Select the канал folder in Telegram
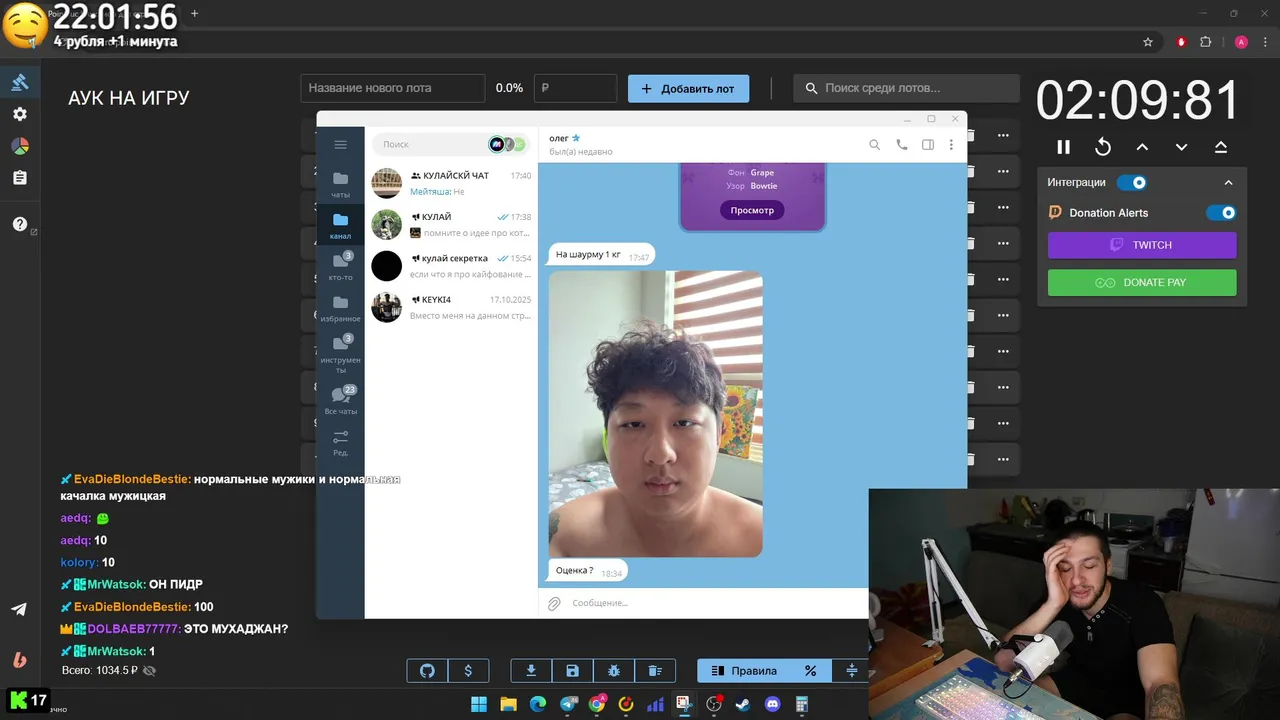This screenshot has width=1280, height=720. (340, 226)
